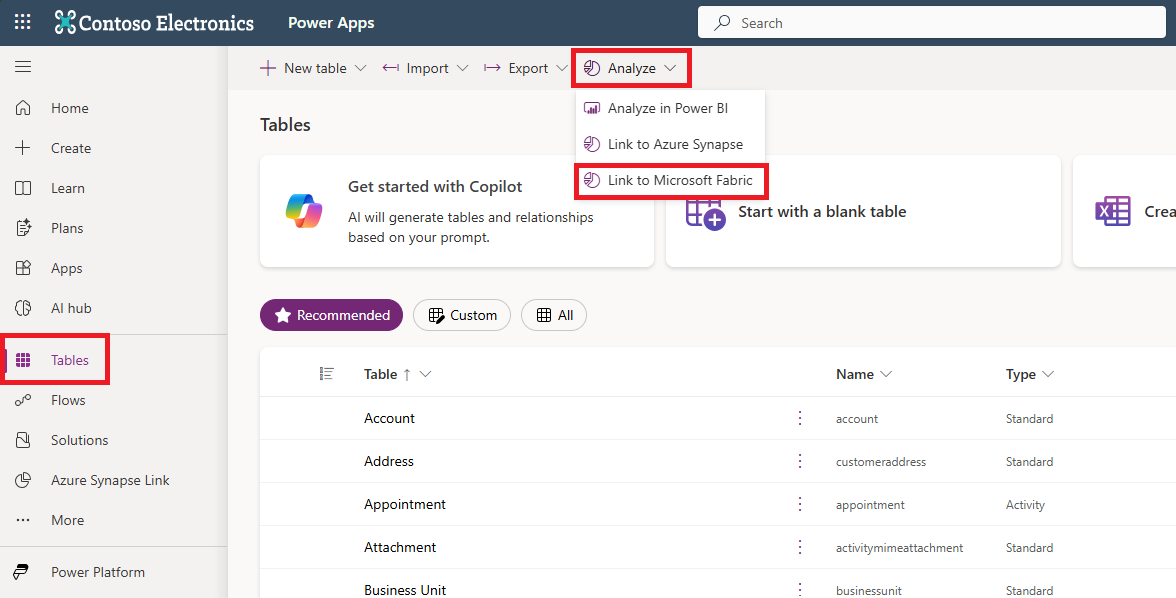Open more options for Attachment row
1176x598 pixels.
(x=800, y=547)
